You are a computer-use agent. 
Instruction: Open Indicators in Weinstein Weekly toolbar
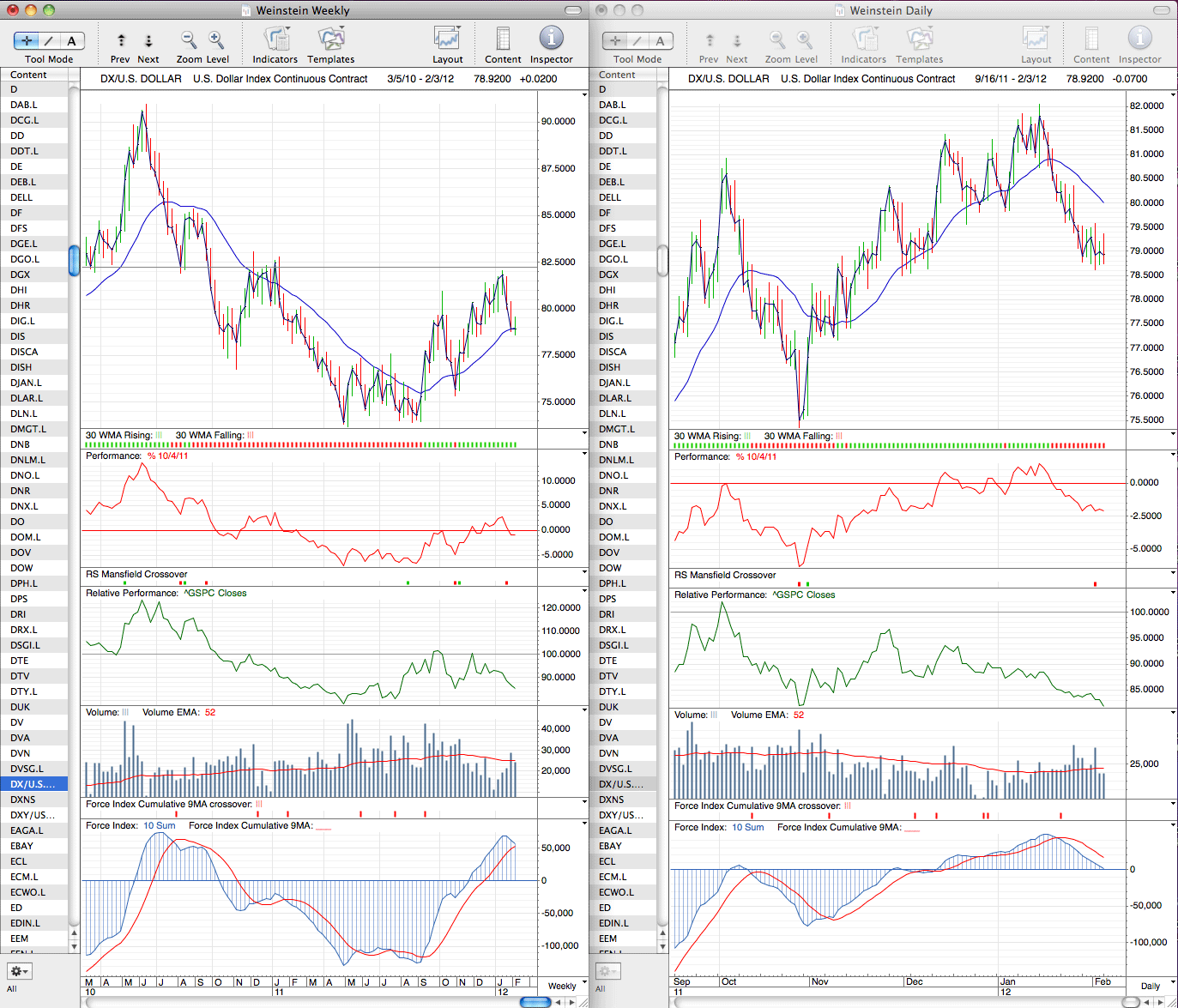pos(275,45)
